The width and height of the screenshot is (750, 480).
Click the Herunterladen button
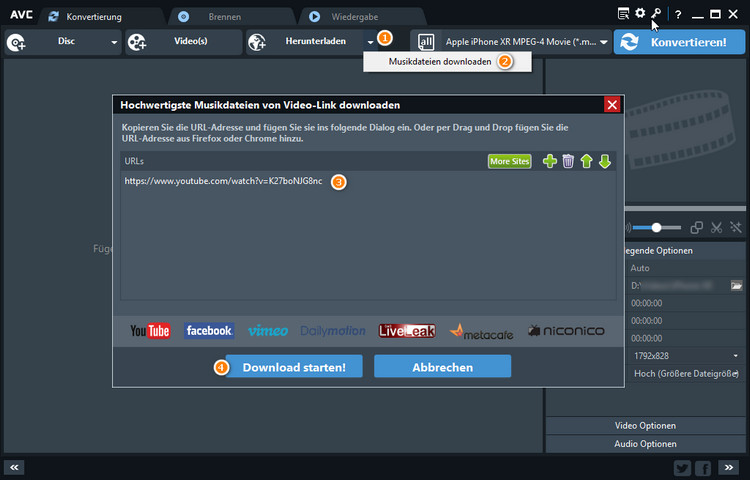(305, 42)
